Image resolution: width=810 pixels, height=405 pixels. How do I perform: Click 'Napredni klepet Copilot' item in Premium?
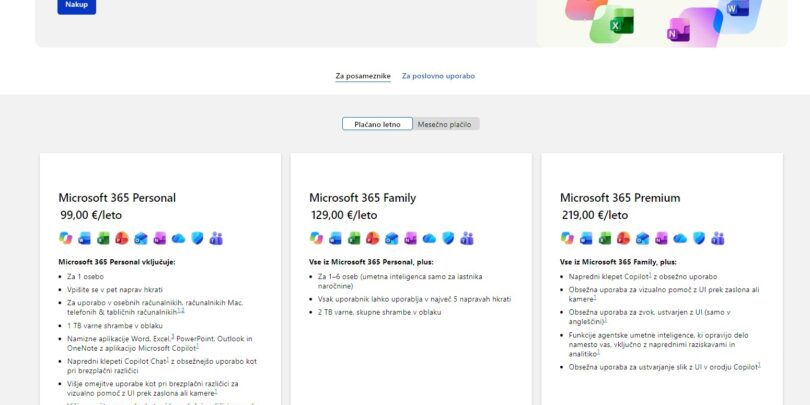pyautogui.click(x=643, y=277)
